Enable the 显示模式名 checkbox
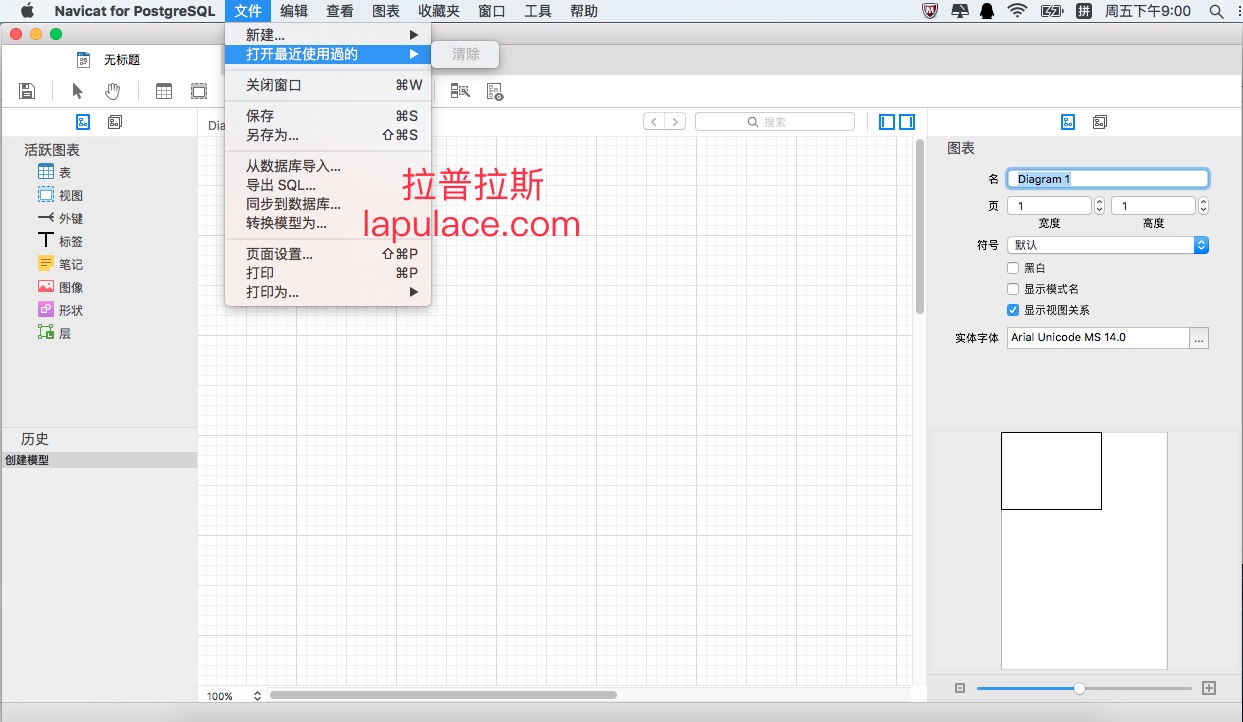Viewport: 1243px width, 722px height. click(x=1013, y=289)
